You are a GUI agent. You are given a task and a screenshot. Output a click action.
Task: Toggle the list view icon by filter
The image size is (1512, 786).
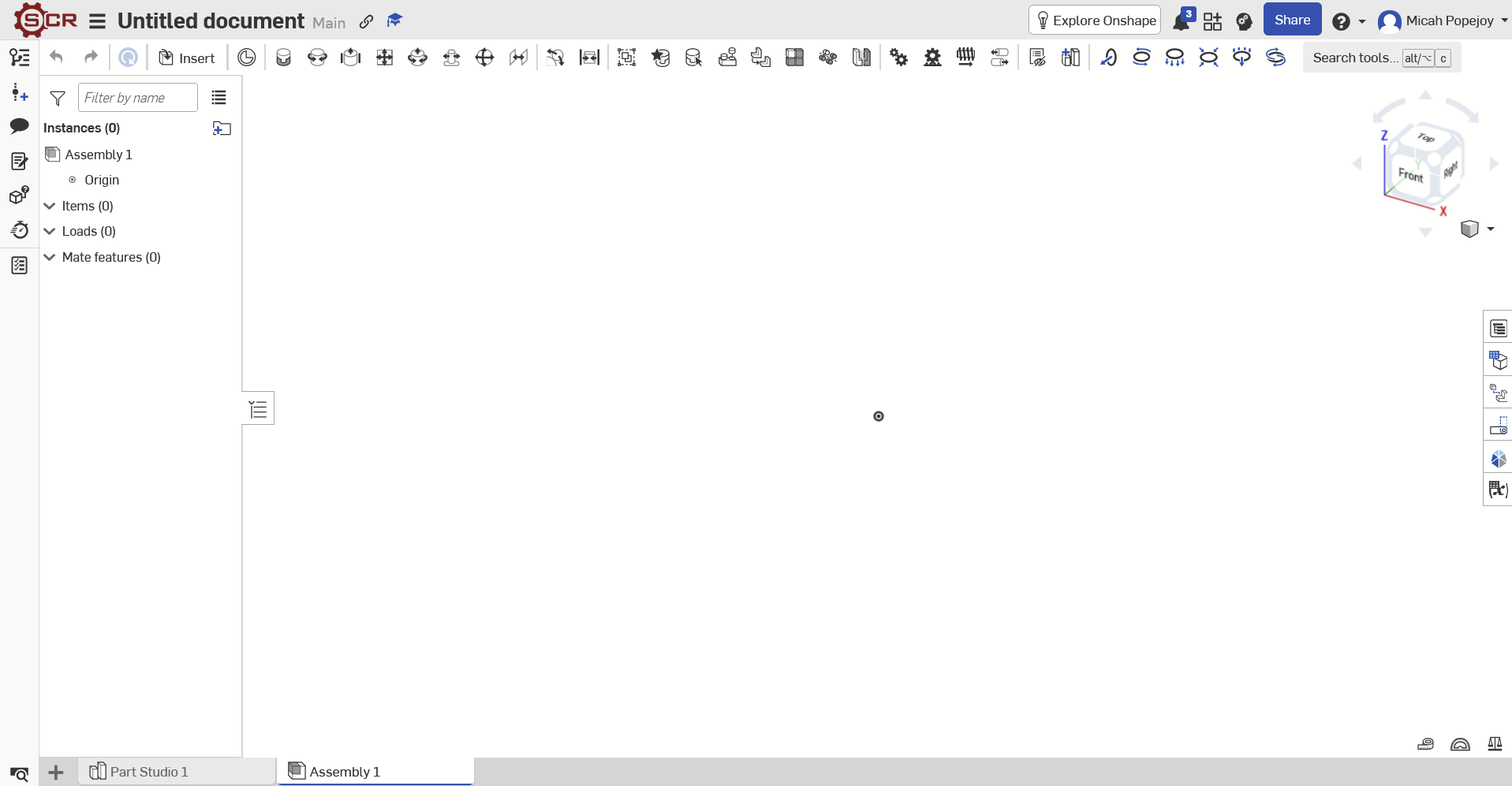219,98
